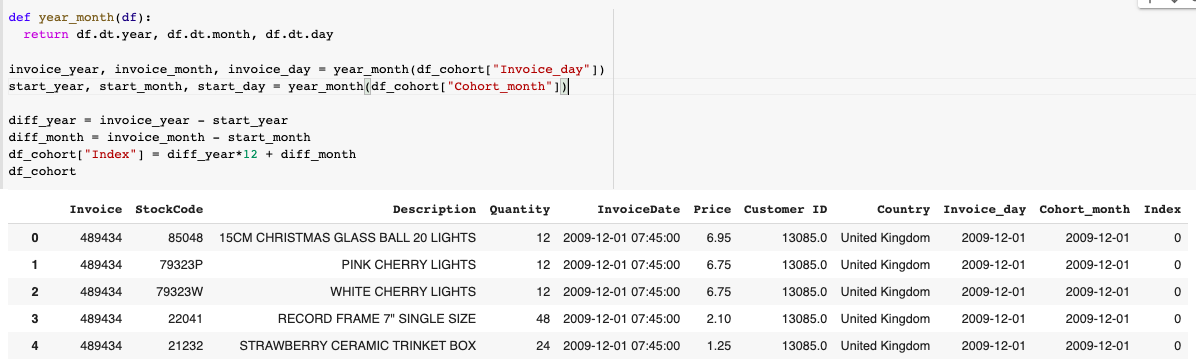Viewport: 1196px width, 362px height.
Task: Click row index 0 in the dataframe
Action: click(x=34, y=238)
